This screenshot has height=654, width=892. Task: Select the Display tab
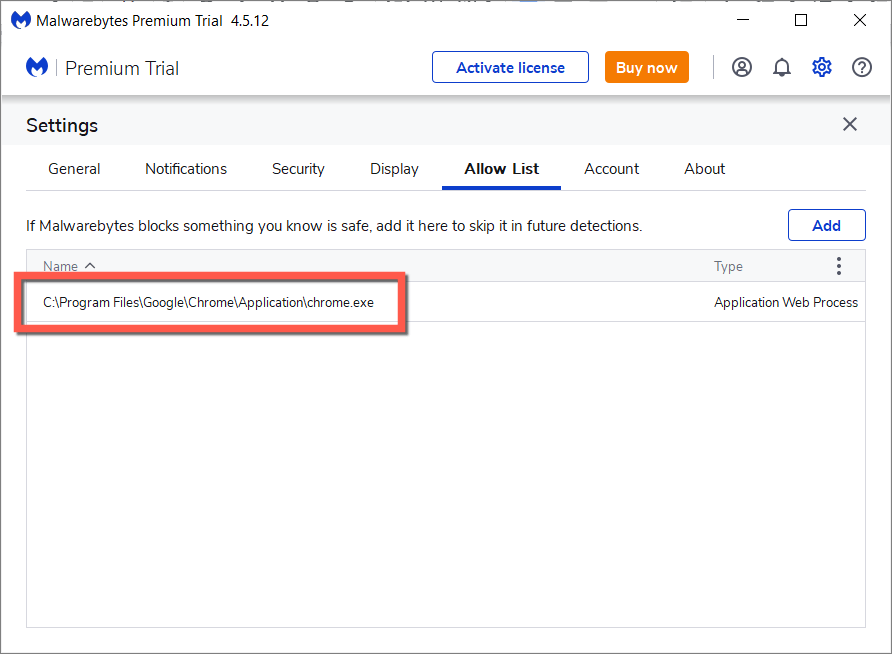[x=394, y=169]
